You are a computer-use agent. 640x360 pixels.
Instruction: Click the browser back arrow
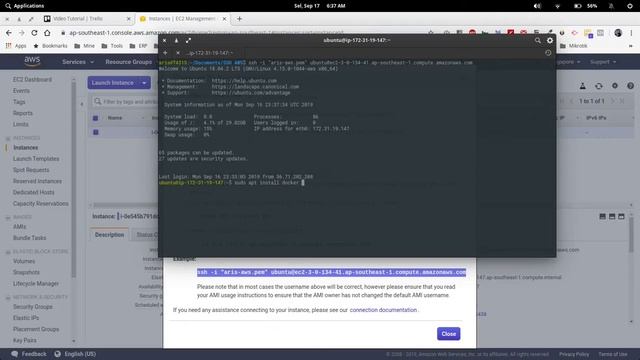(x=9, y=33)
